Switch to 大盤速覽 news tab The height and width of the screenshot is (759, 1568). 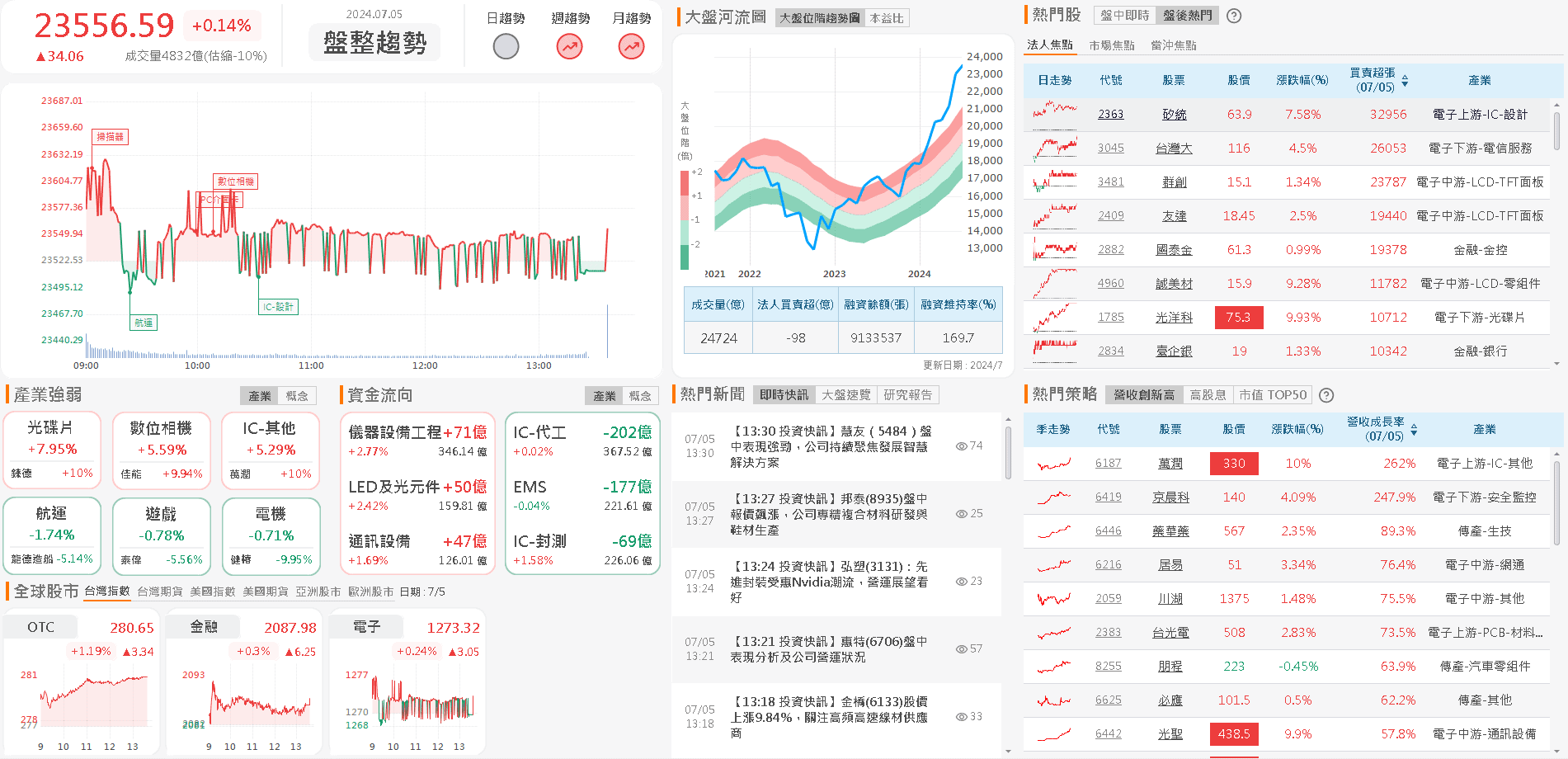[x=845, y=395]
